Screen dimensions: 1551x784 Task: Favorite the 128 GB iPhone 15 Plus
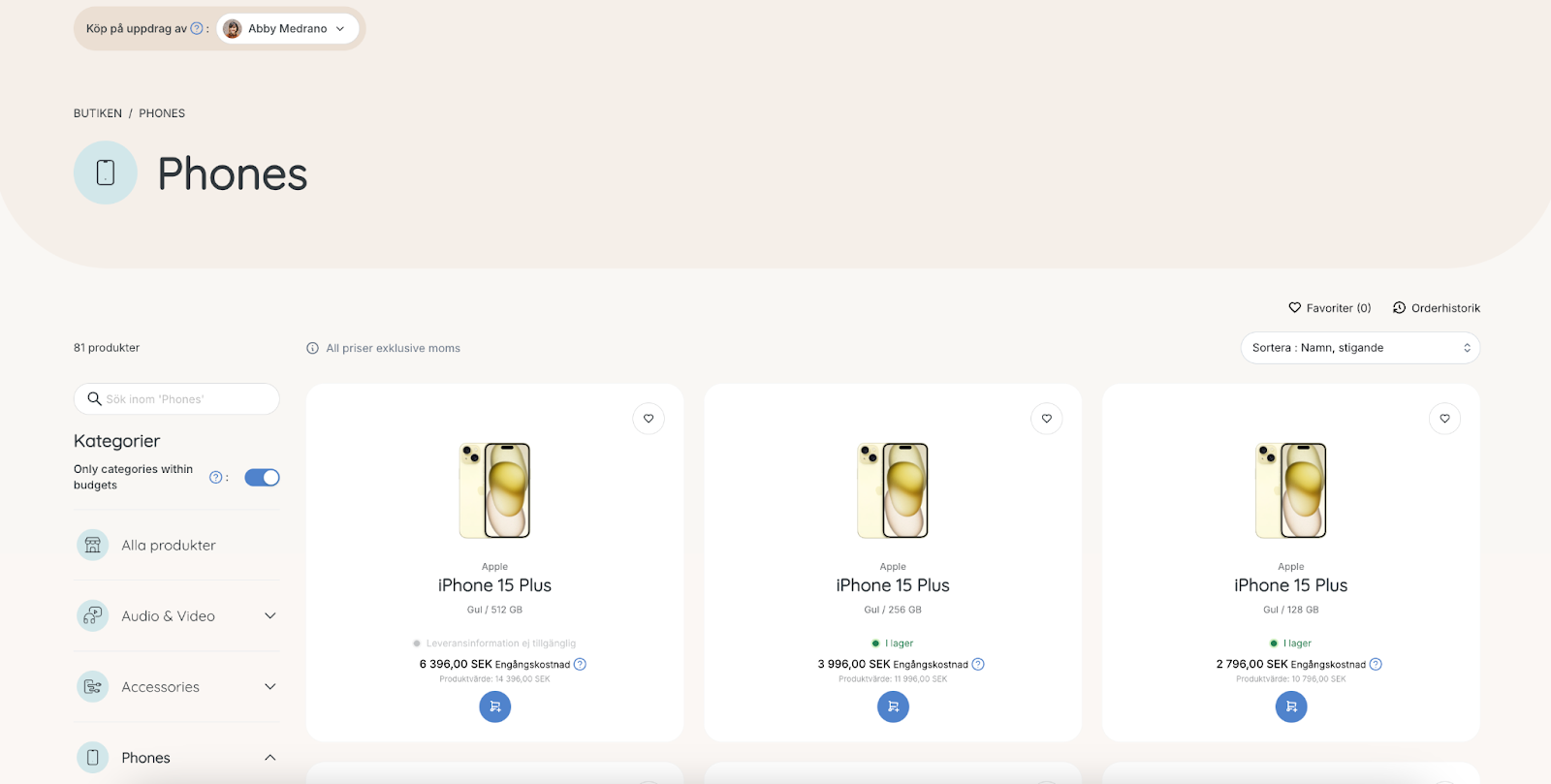click(x=1444, y=419)
